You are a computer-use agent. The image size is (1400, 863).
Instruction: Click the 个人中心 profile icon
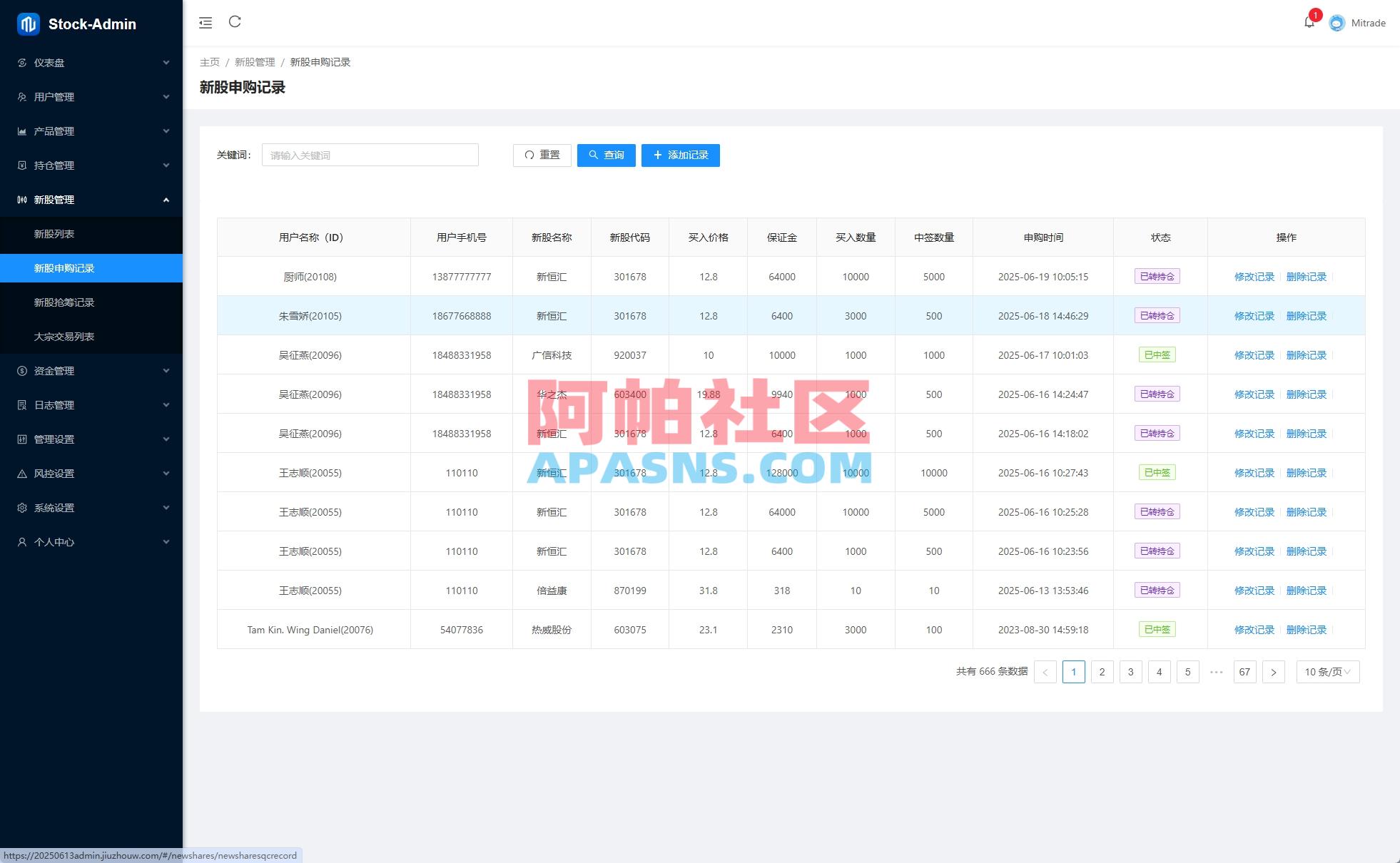(x=21, y=542)
